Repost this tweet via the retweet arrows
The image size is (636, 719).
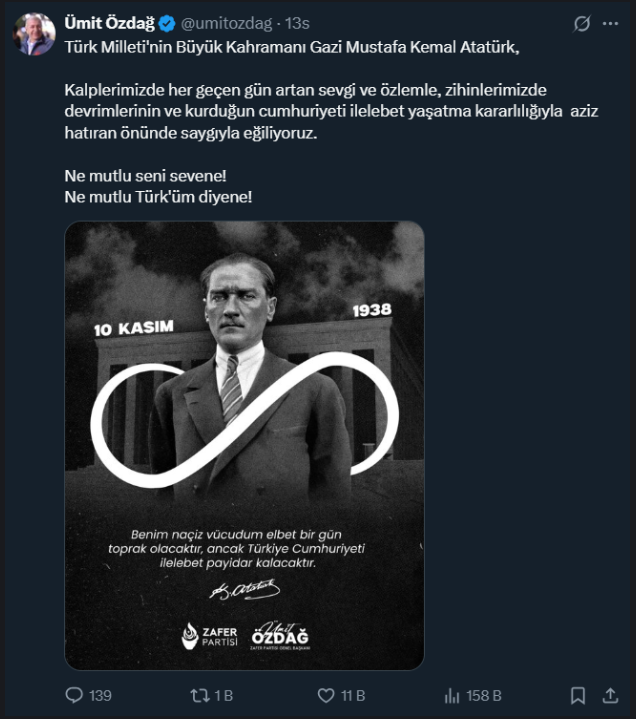click(200, 696)
